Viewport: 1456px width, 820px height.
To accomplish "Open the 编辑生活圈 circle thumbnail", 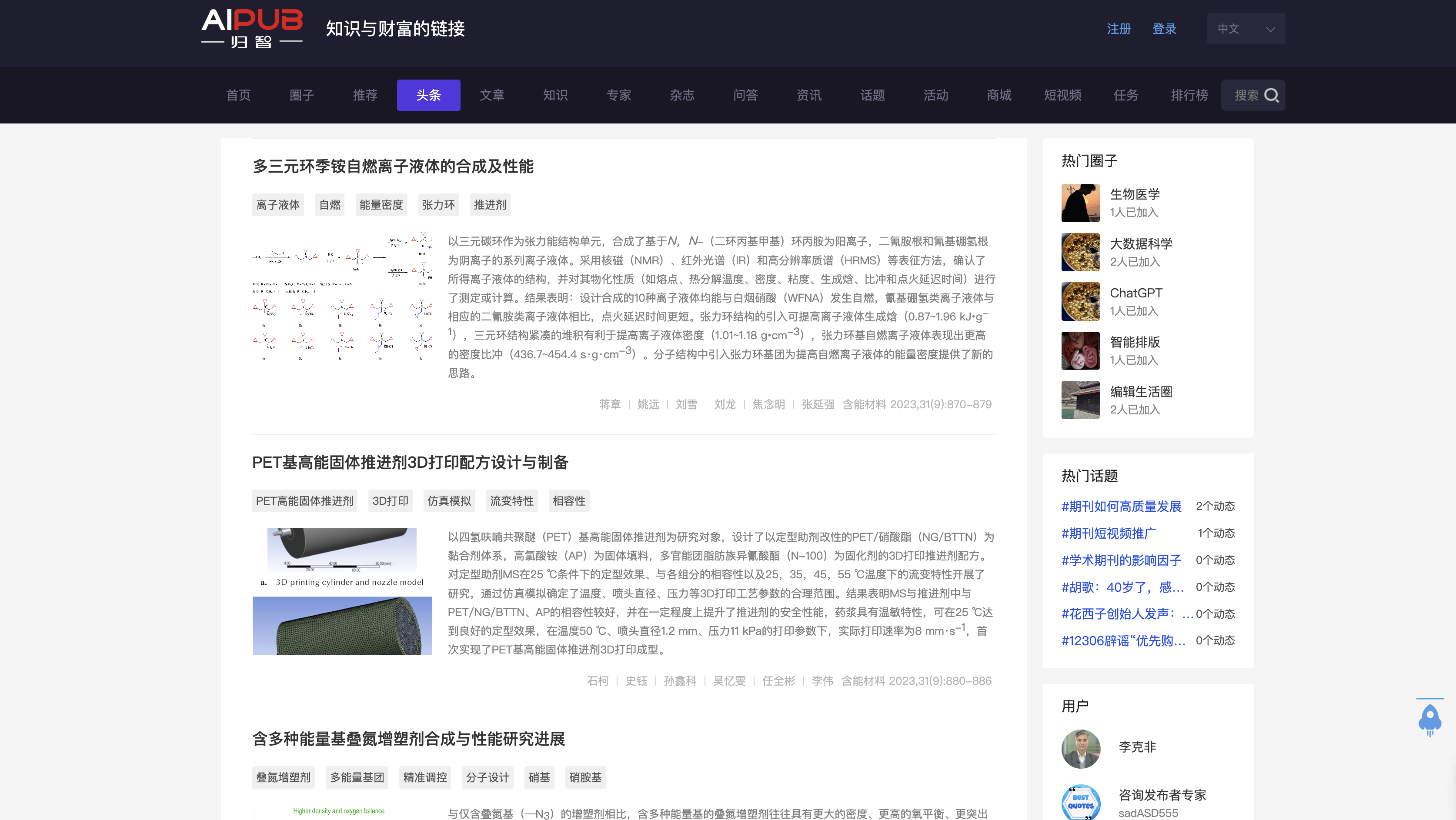I will tap(1080, 400).
